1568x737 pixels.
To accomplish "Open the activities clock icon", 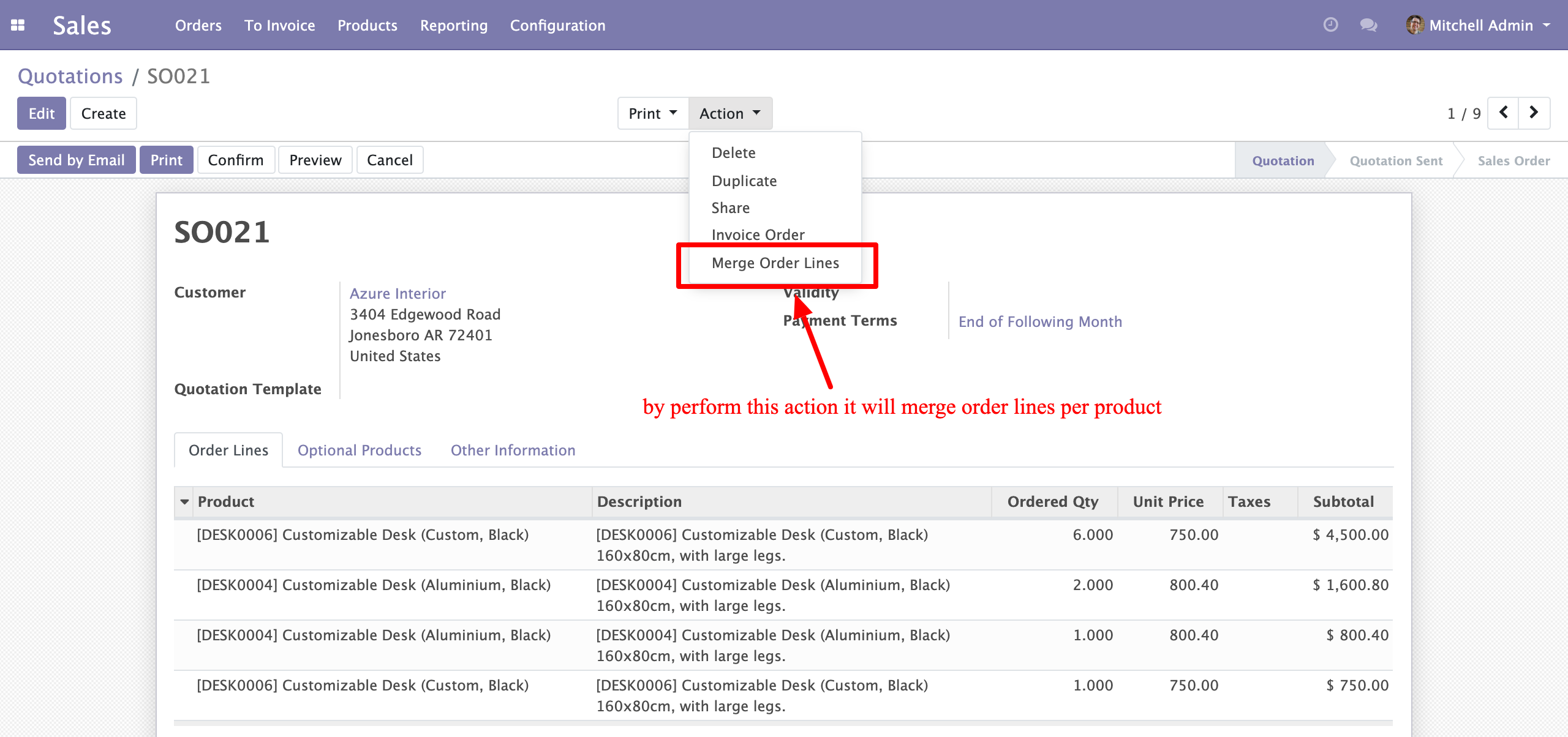I will point(1330,25).
